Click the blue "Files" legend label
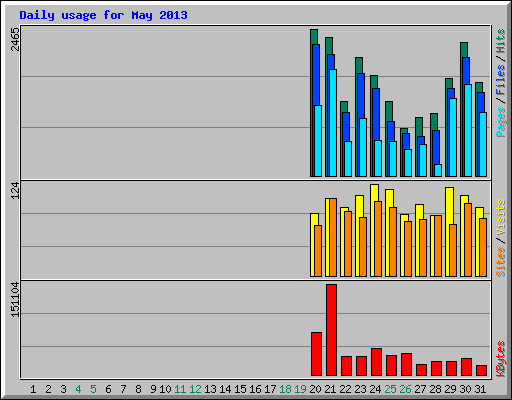The height and width of the screenshot is (400, 512). pyautogui.click(x=501, y=80)
